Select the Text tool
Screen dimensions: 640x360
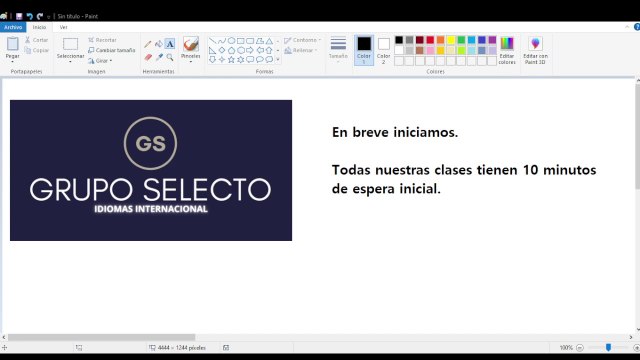[170, 44]
